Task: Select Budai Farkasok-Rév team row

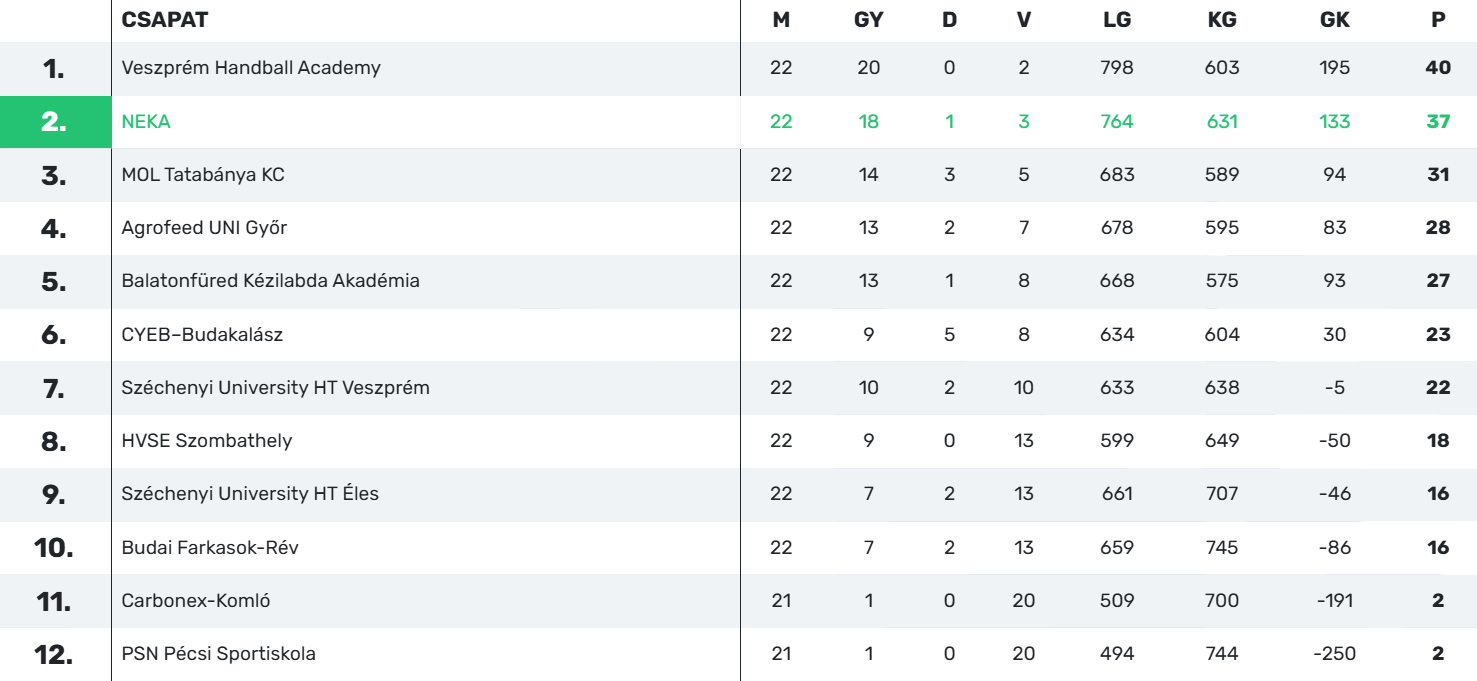Action: [738, 548]
